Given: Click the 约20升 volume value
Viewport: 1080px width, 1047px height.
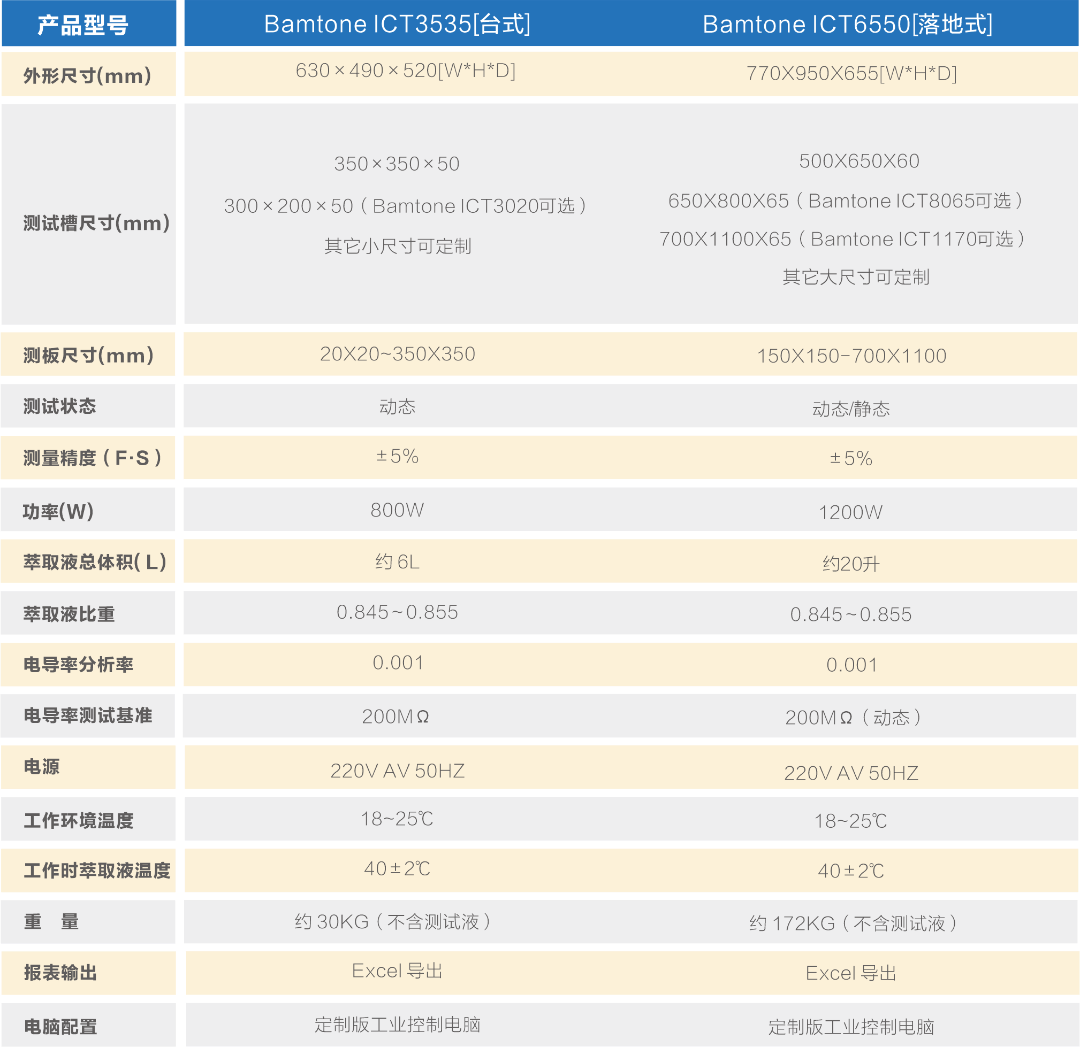Looking at the screenshot, I should click(851, 564).
